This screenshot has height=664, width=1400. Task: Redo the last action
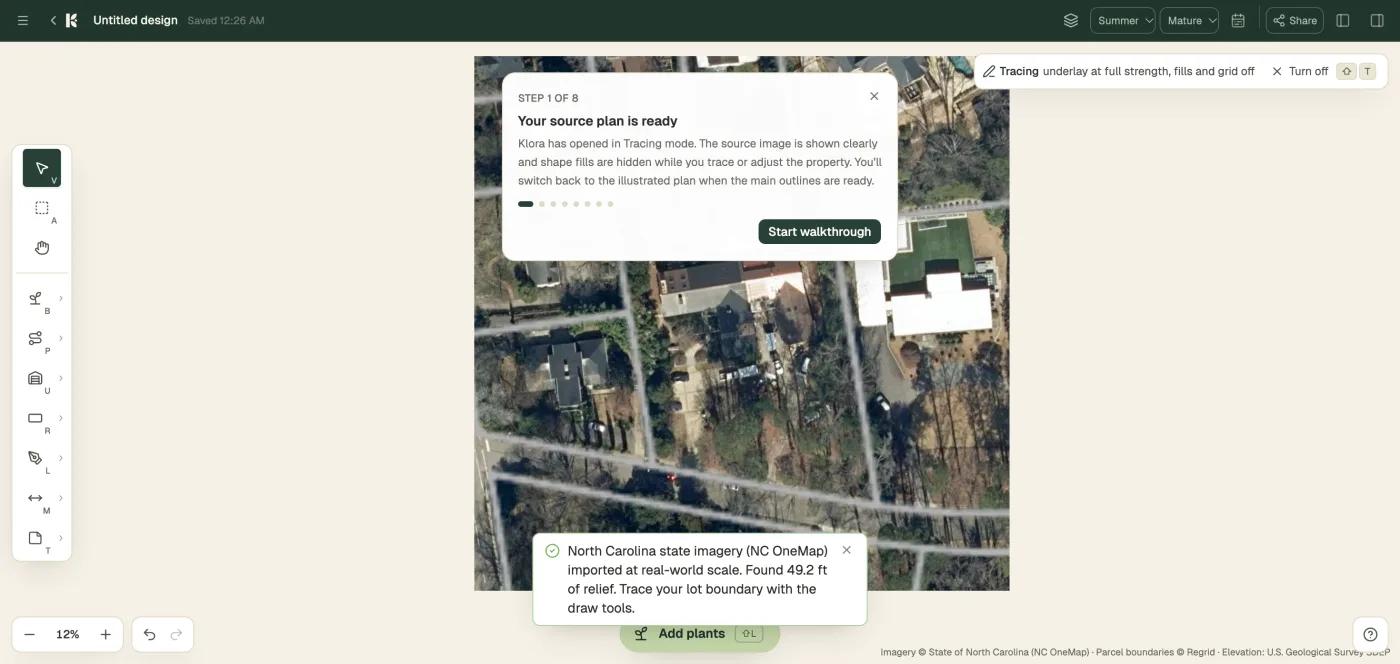tap(177, 634)
